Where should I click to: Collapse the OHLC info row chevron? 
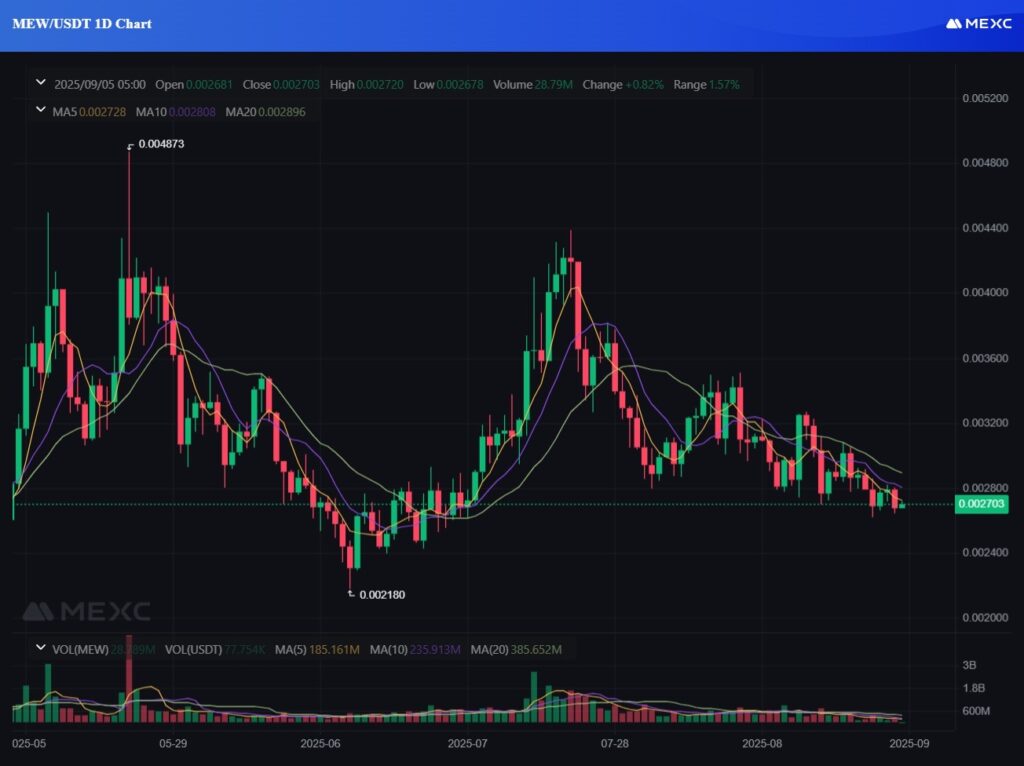[x=40, y=83]
